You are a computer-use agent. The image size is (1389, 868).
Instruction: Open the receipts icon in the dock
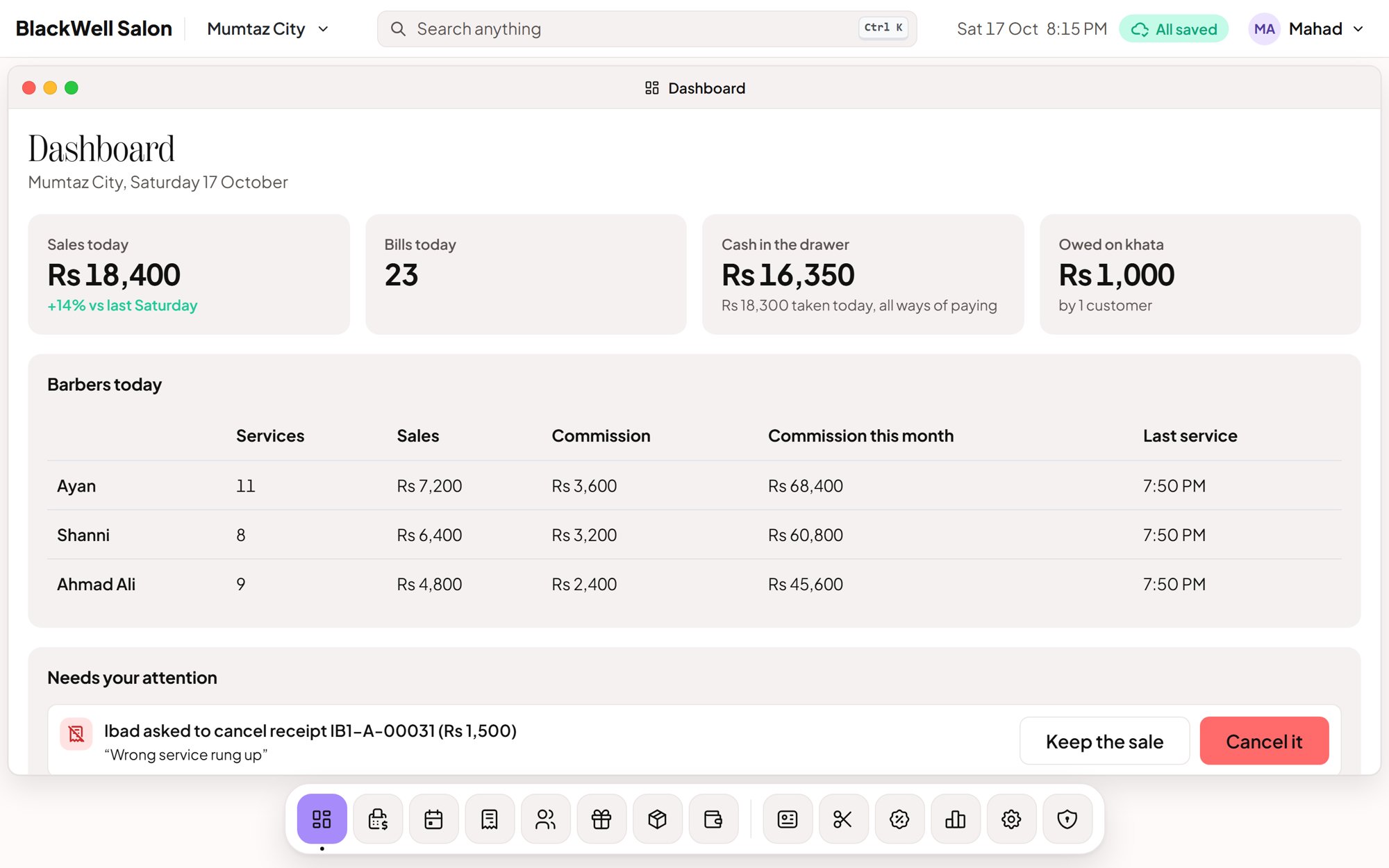[490, 819]
